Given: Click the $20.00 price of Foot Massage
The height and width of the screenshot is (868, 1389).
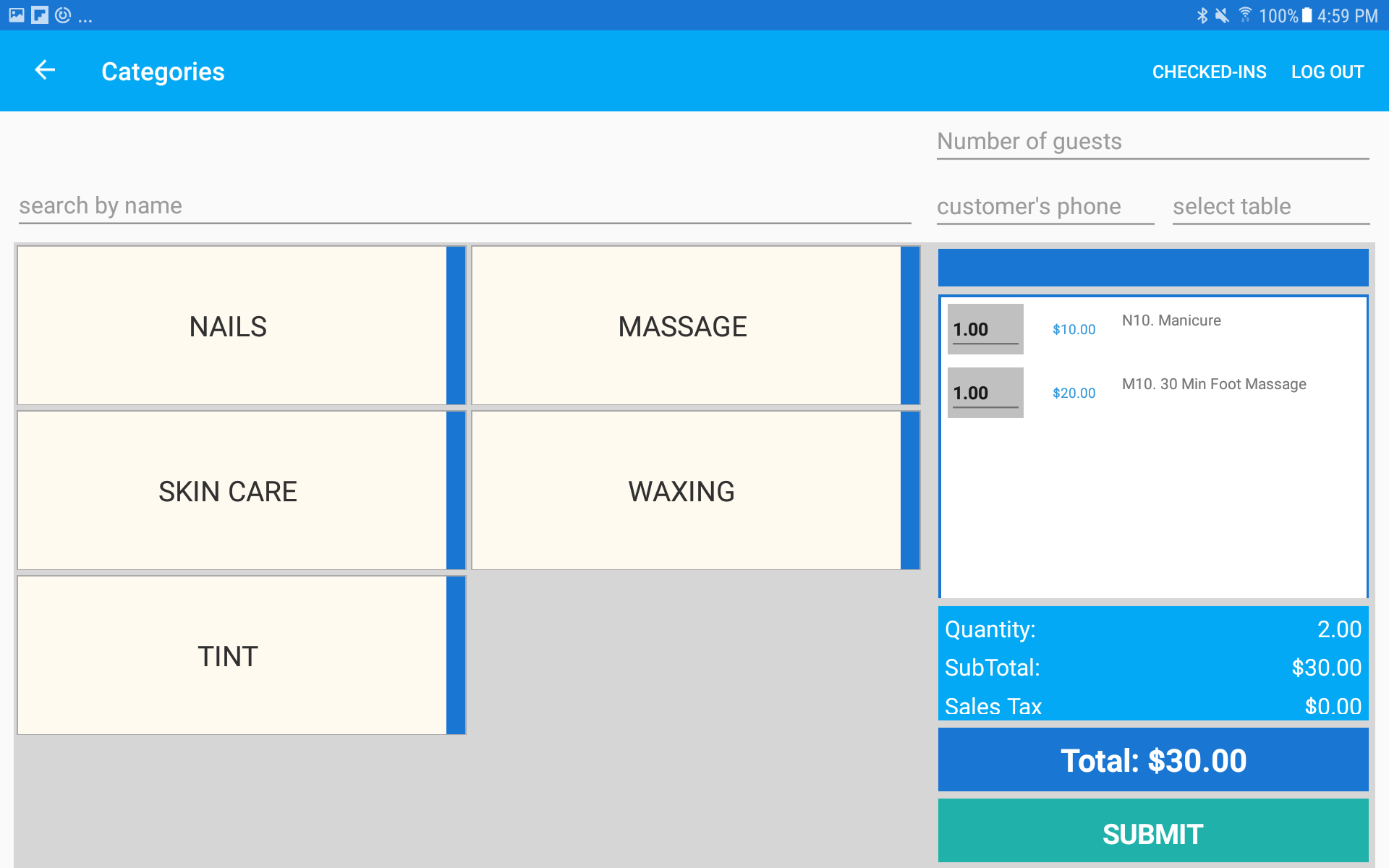Looking at the screenshot, I should point(1074,393).
